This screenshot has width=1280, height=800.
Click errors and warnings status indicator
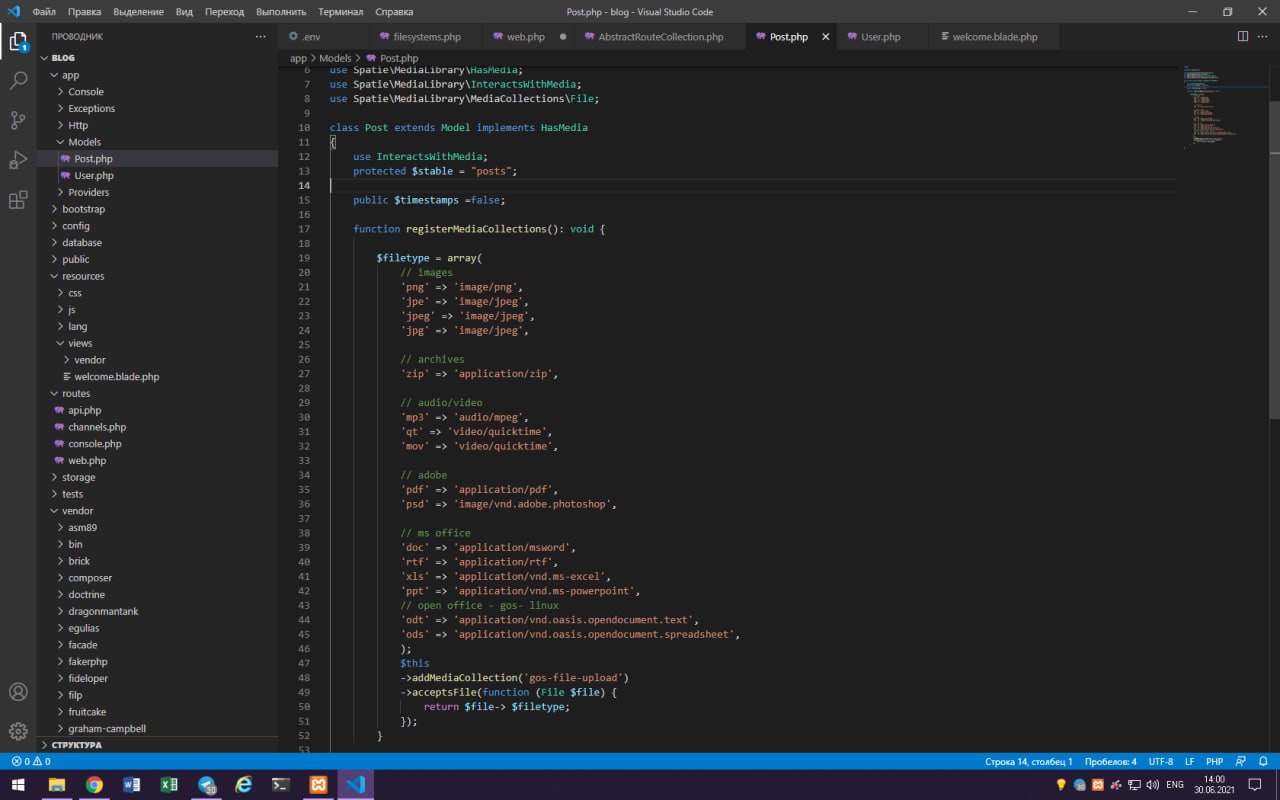[30, 761]
